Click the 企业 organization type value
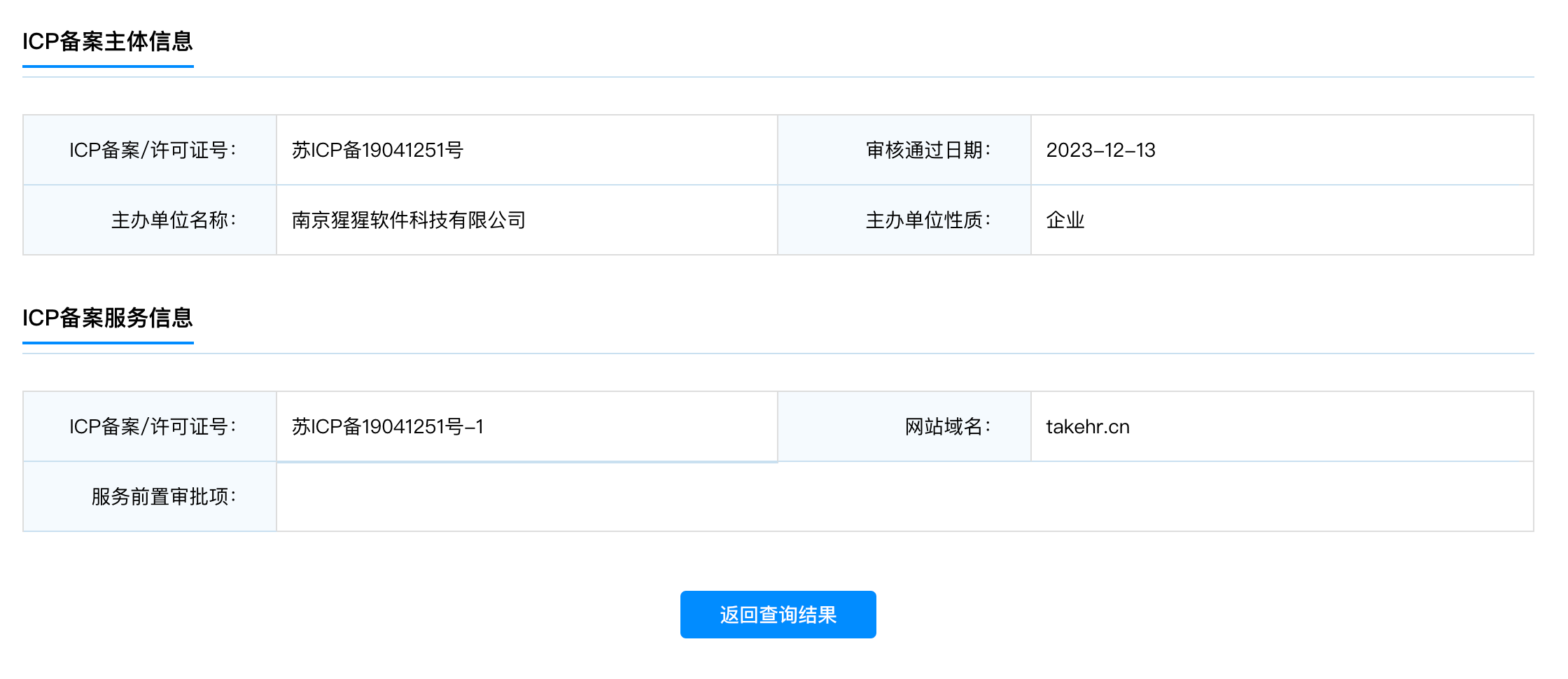1568x679 pixels. pyautogui.click(x=1065, y=220)
